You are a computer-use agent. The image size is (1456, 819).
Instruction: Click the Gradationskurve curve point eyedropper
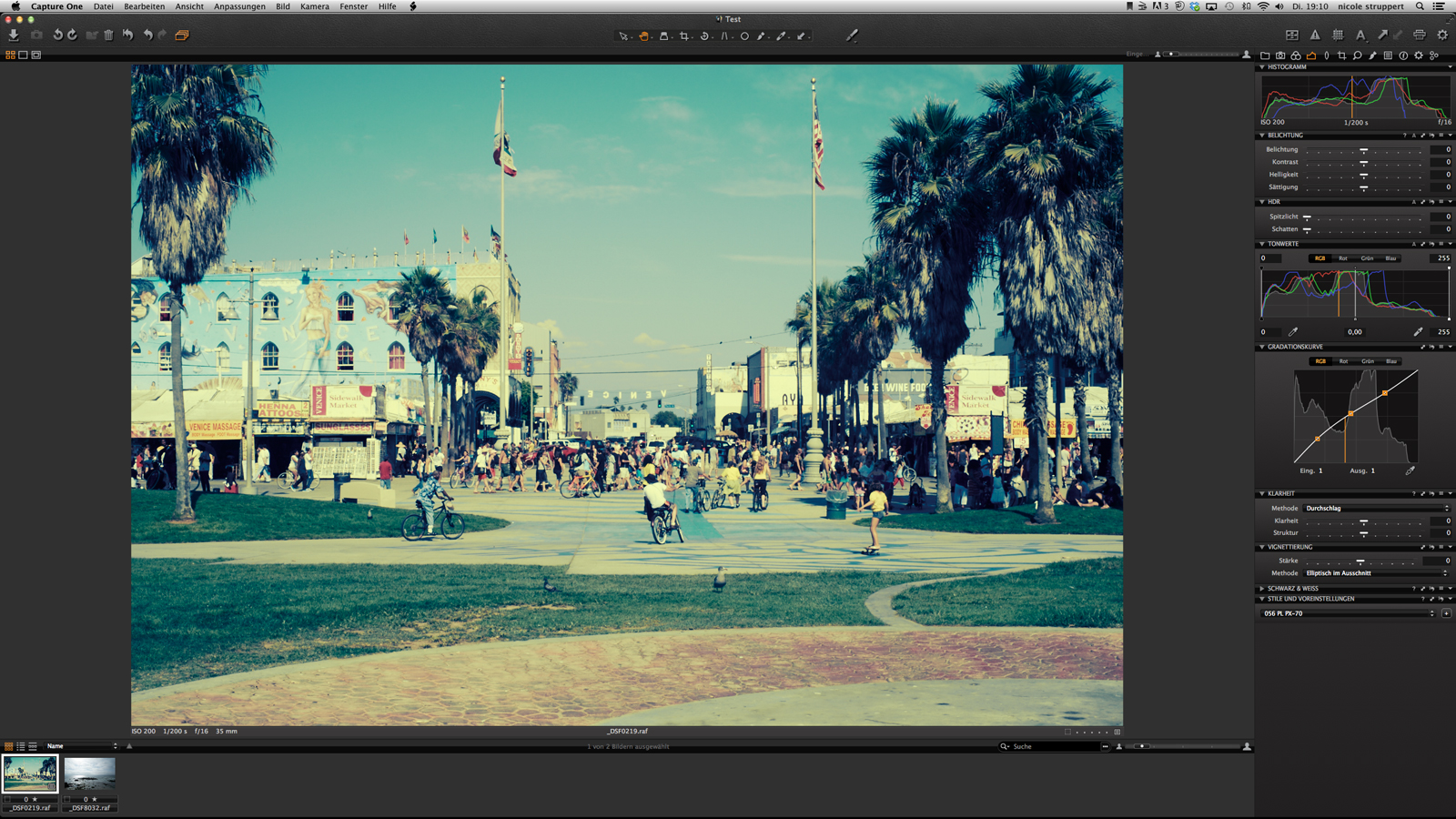coord(1410,470)
